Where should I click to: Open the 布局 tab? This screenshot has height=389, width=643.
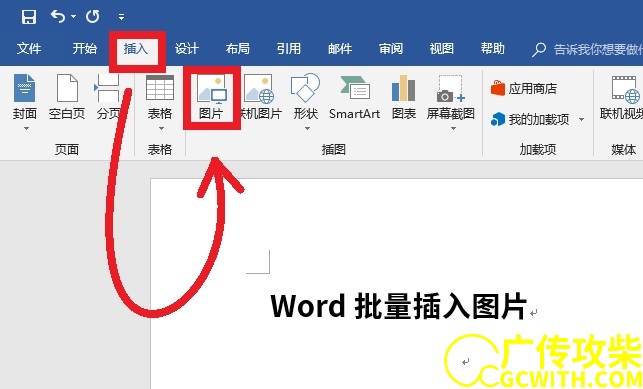tap(237, 48)
